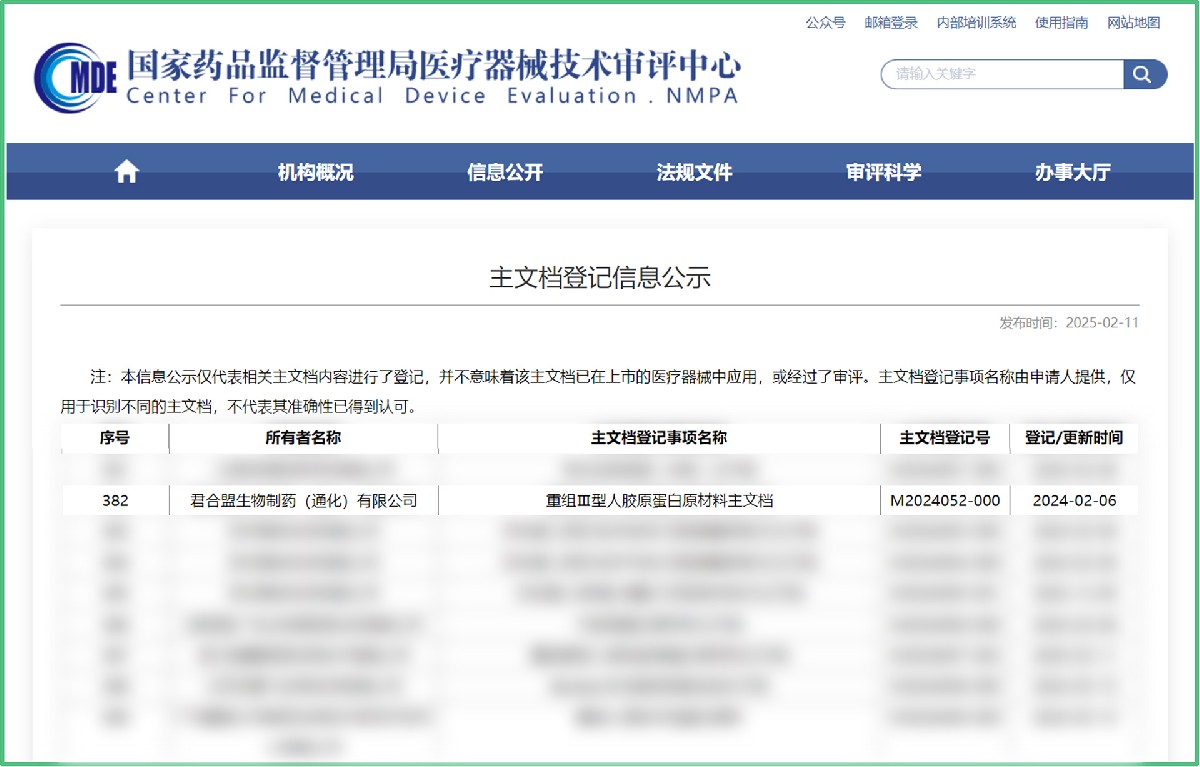Go to the 审评科学 section
Viewport: 1200px width, 767px height.
point(883,172)
